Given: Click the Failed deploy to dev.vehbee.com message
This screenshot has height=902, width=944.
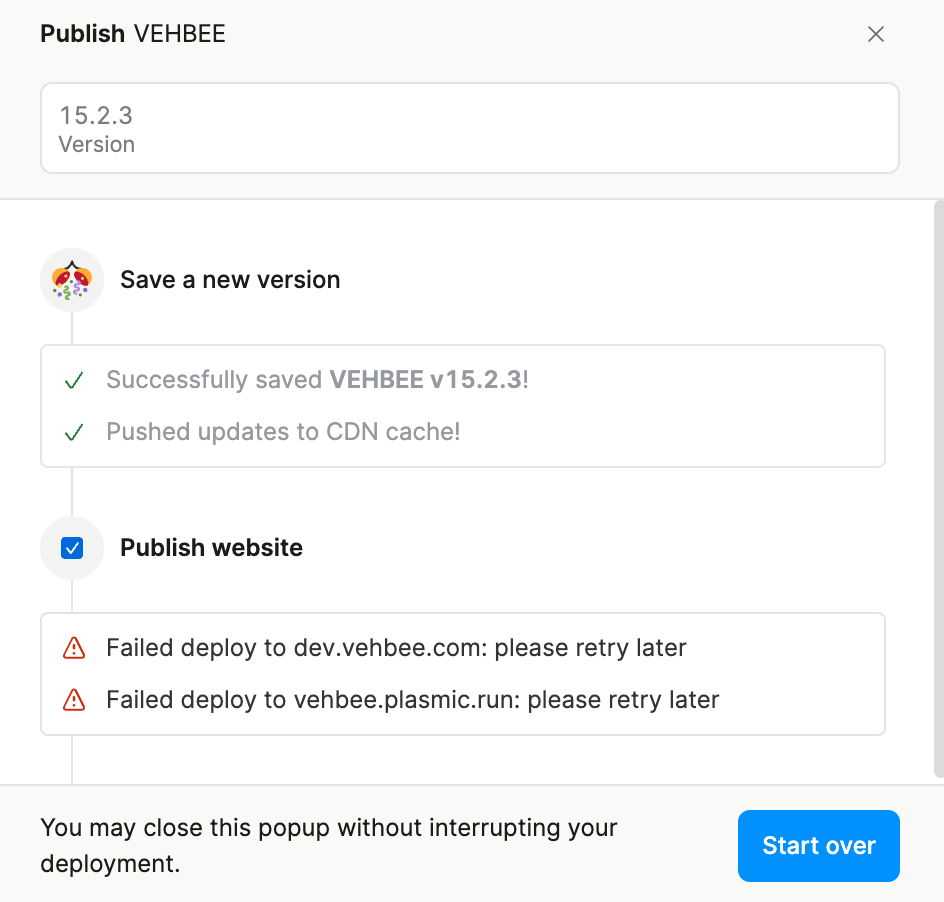Looking at the screenshot, I should tap(396, 648).
